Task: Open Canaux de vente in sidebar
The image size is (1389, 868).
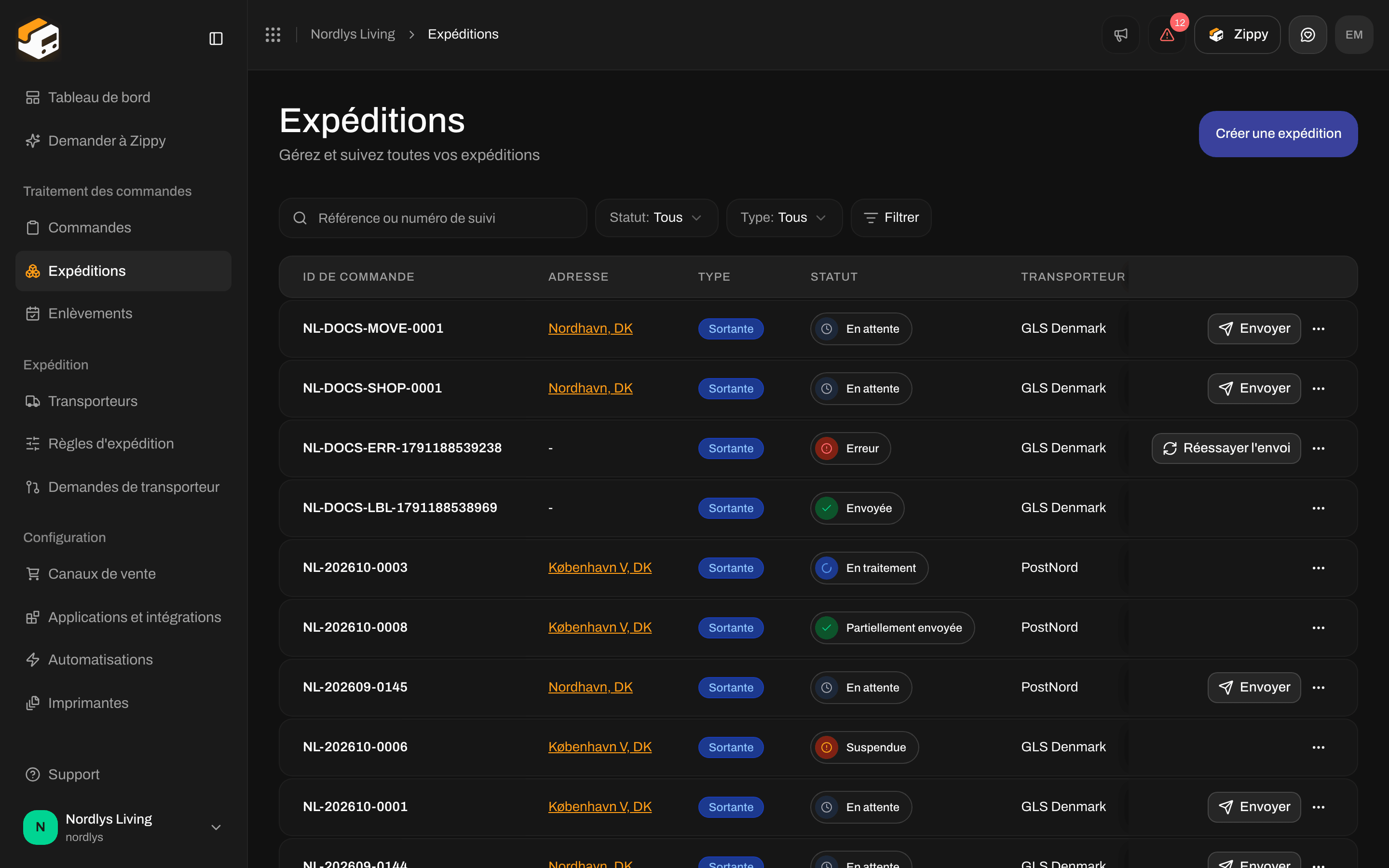Action: tap(123, 573)
